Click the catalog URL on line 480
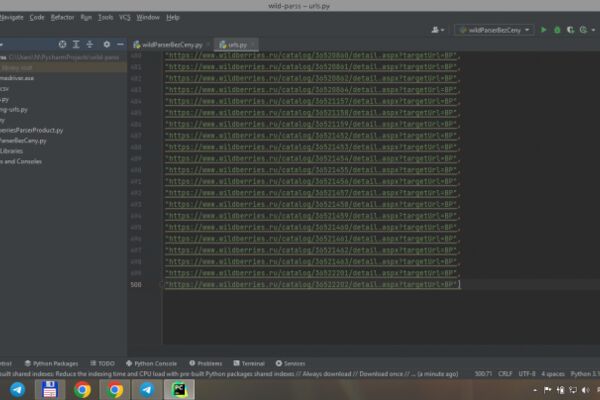This screenshot has height=400, width=600. pos(312,56)
